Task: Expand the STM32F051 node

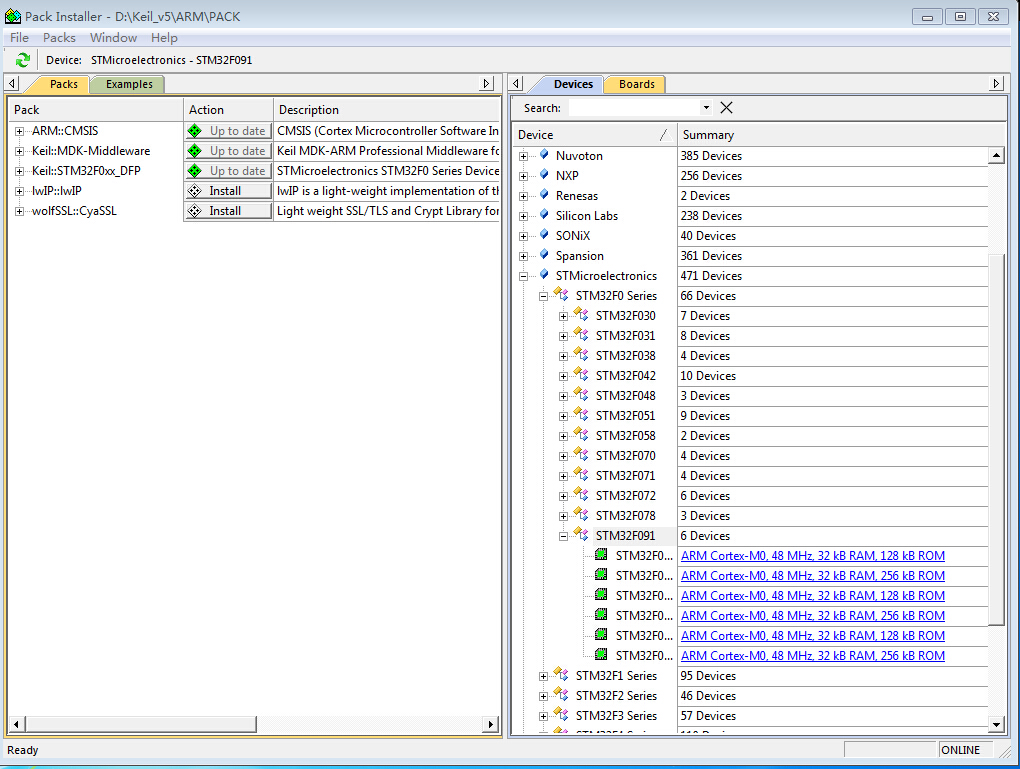Action: [x=564, y=416]
